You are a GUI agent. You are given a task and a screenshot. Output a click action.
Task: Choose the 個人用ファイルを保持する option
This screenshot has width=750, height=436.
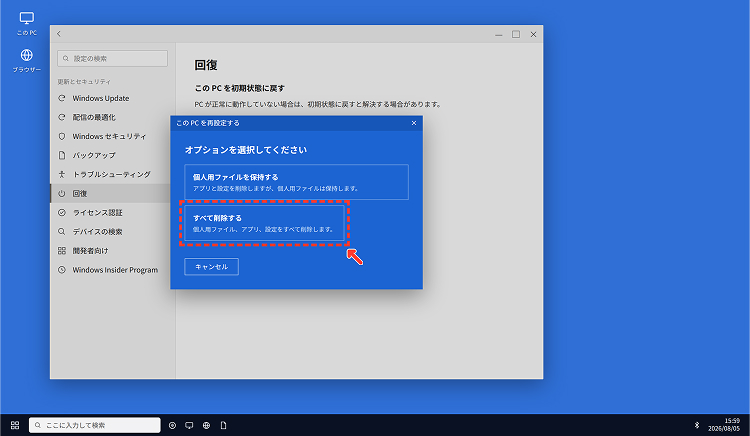tap(297, 182)
